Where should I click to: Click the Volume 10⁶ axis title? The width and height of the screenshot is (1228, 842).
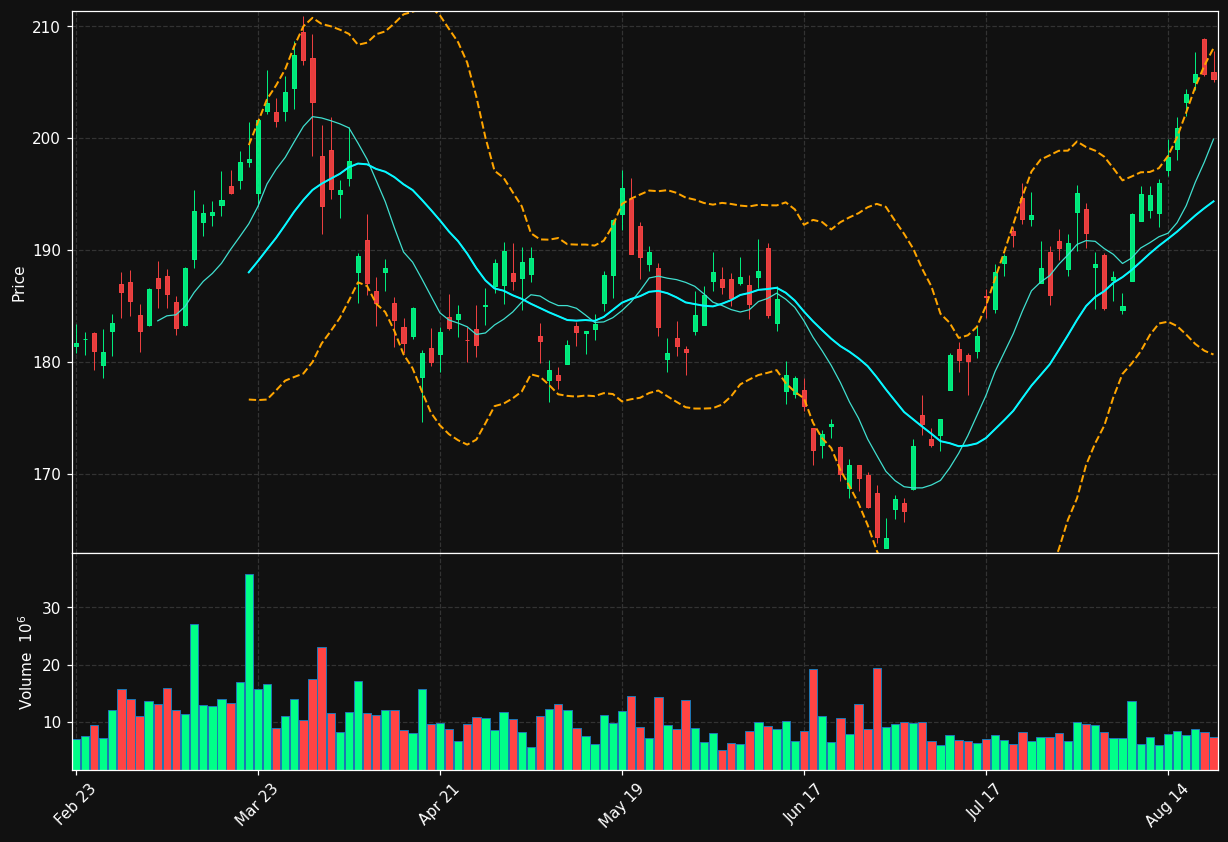point(25,662)
